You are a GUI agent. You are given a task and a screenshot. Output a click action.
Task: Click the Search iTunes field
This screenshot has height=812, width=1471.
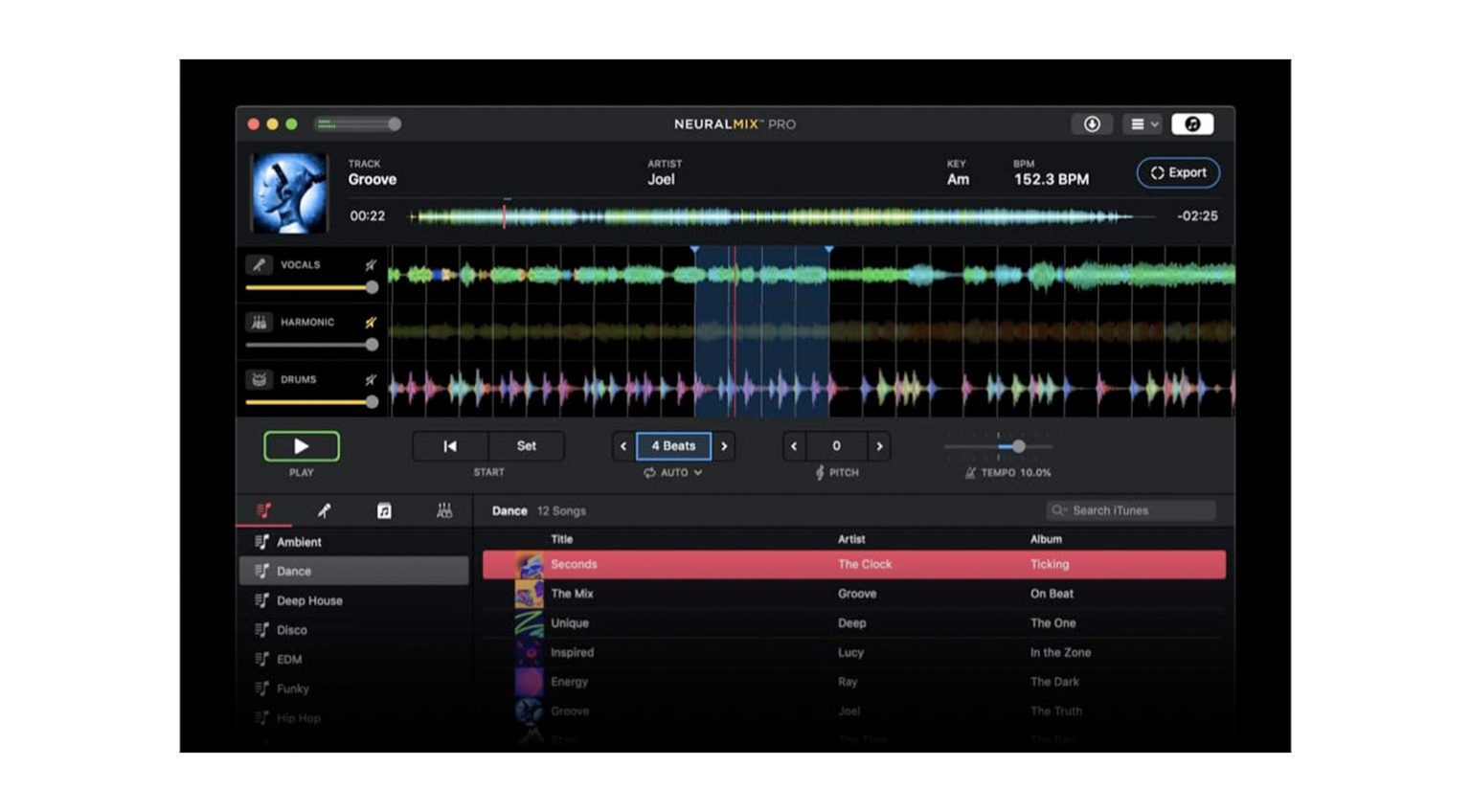pyautogui.click(x=1130, y=510)
